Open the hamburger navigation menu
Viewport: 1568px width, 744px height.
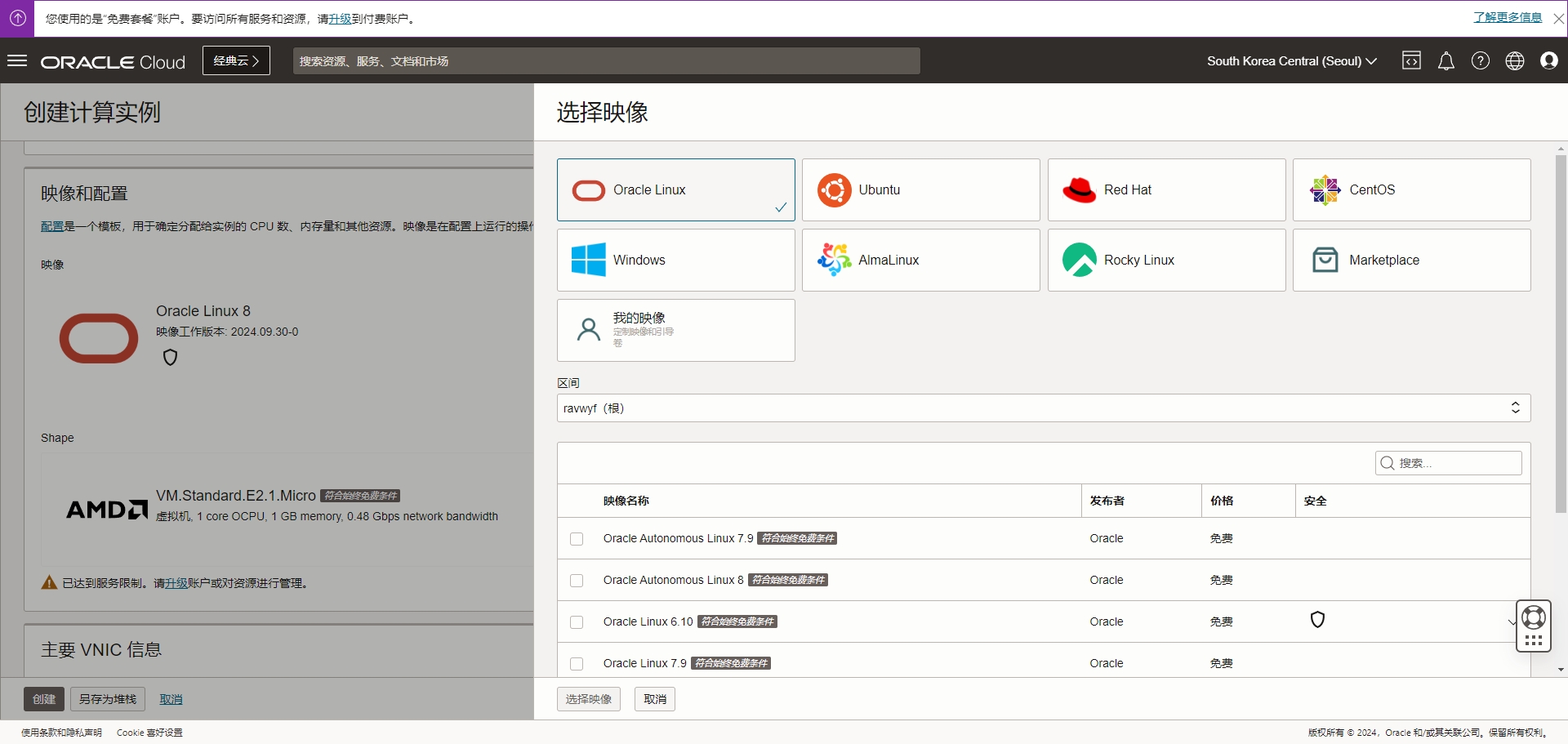17,61
